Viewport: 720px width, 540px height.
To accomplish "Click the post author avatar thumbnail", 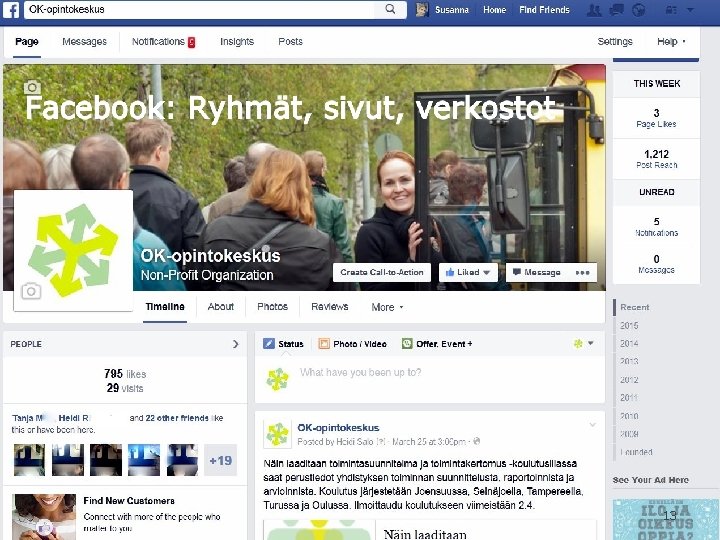I will (277, 434).
